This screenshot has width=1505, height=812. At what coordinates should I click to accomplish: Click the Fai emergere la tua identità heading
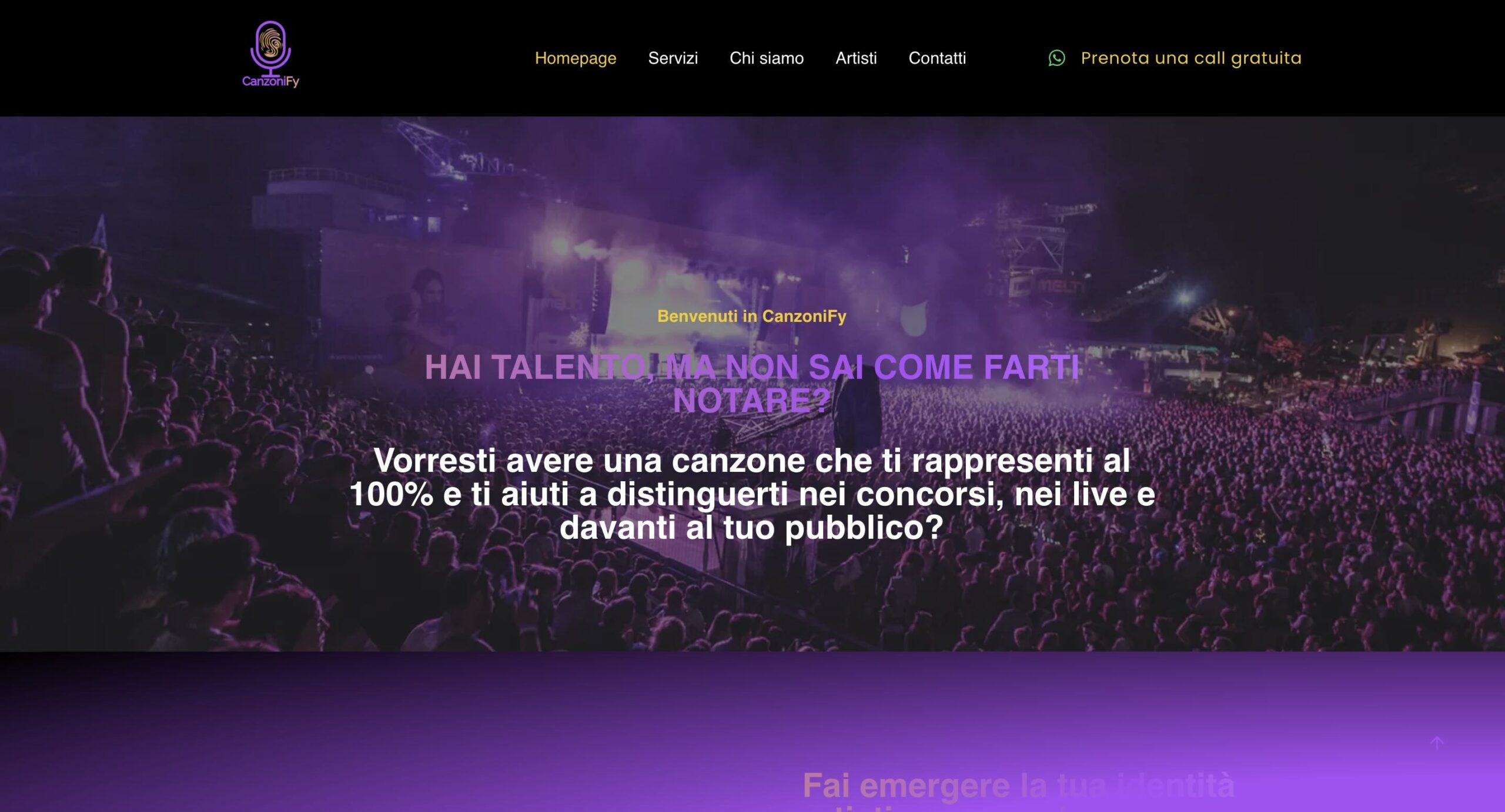pyautogui.click(x=1018, y=786)
